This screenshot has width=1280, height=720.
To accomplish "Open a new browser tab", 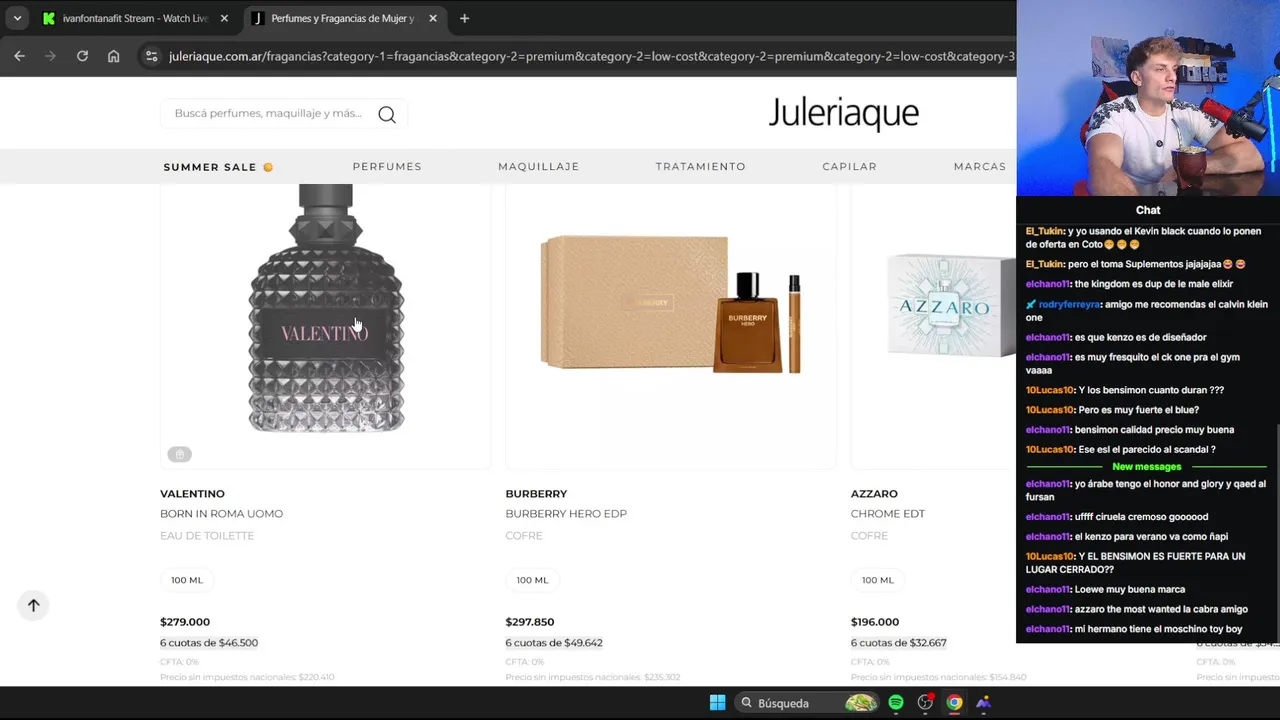I will [x=464, y=18].
